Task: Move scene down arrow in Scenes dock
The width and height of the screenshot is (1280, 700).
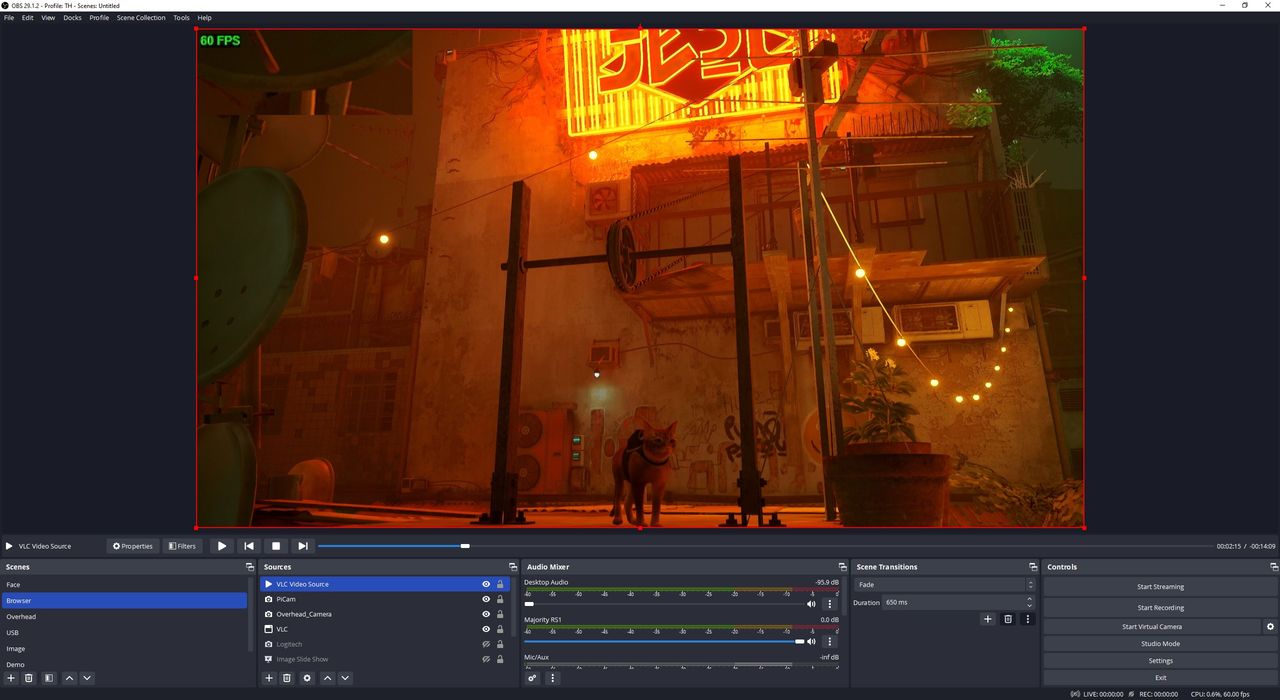Action: click(87, 678)
